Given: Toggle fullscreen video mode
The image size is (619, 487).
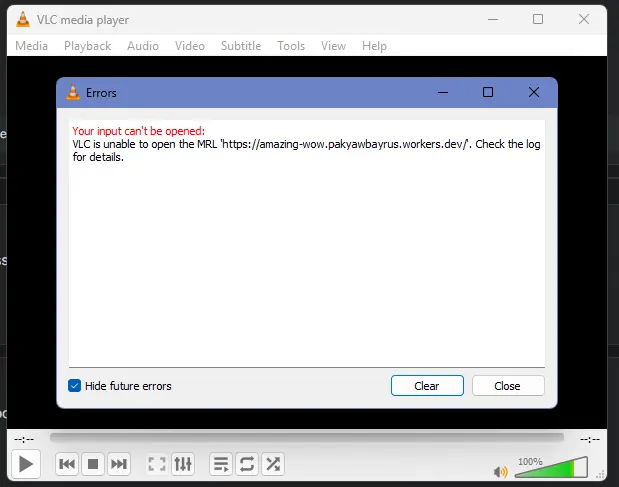Looking at the screenshot, I should point(157,464).
